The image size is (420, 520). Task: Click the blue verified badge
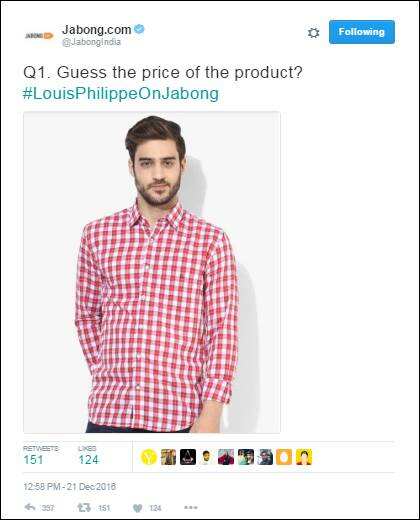pyautogui.click(x=139, y=29)
